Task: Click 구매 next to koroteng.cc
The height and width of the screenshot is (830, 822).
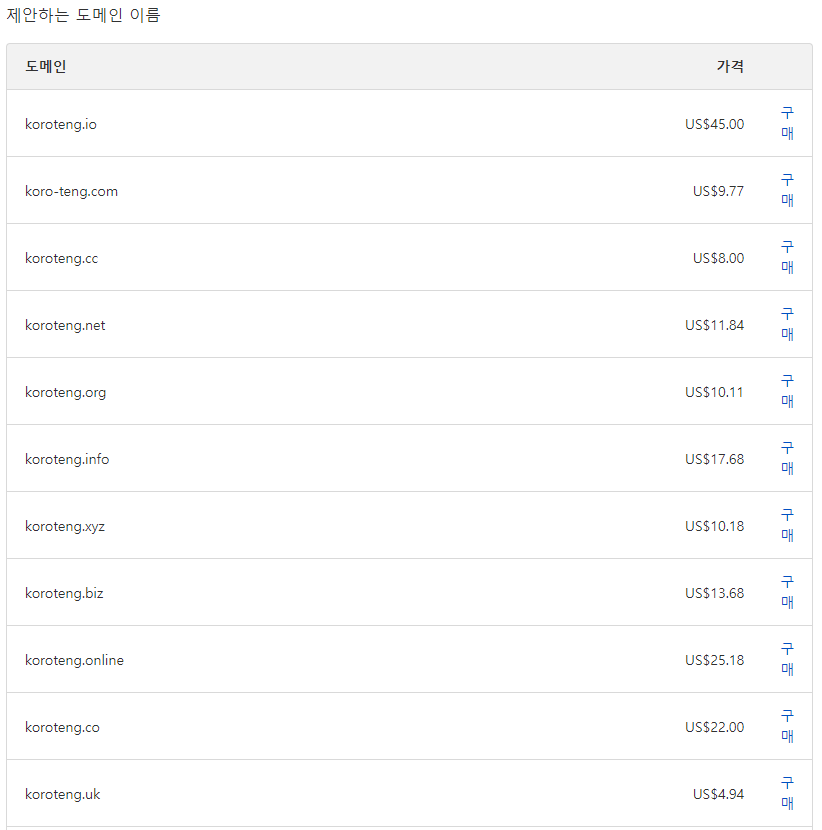Action: [787, 257]
